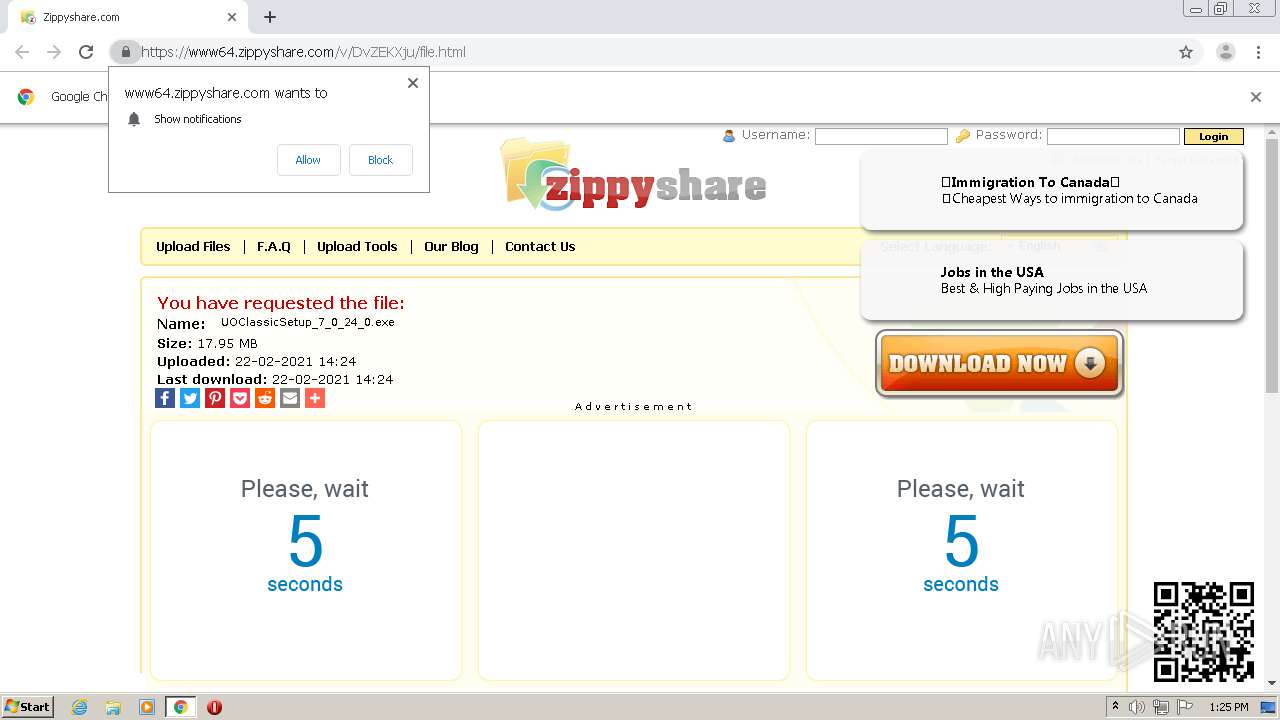The image size is (1280, 720).
Task: Save the link to Pocket
Action: [x=240, y=398]
